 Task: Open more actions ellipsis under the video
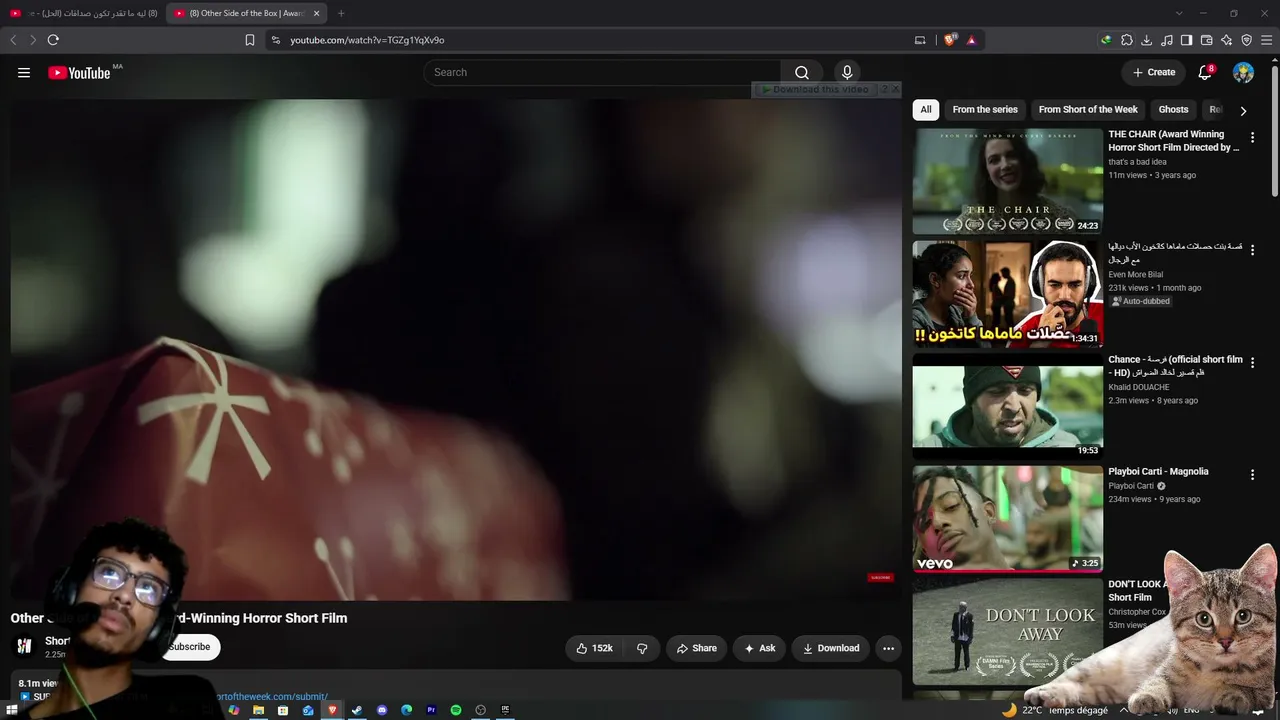(x=888, y=648)
